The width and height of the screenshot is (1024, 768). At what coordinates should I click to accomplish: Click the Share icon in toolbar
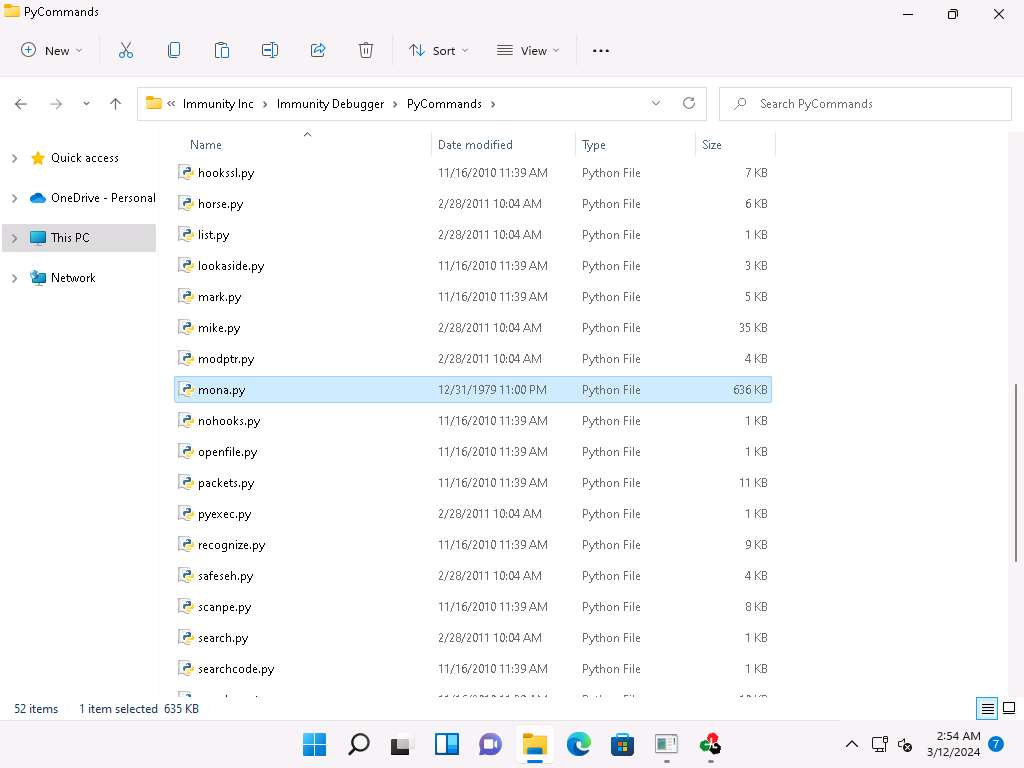pyautogui.click(x=318, y=50)
